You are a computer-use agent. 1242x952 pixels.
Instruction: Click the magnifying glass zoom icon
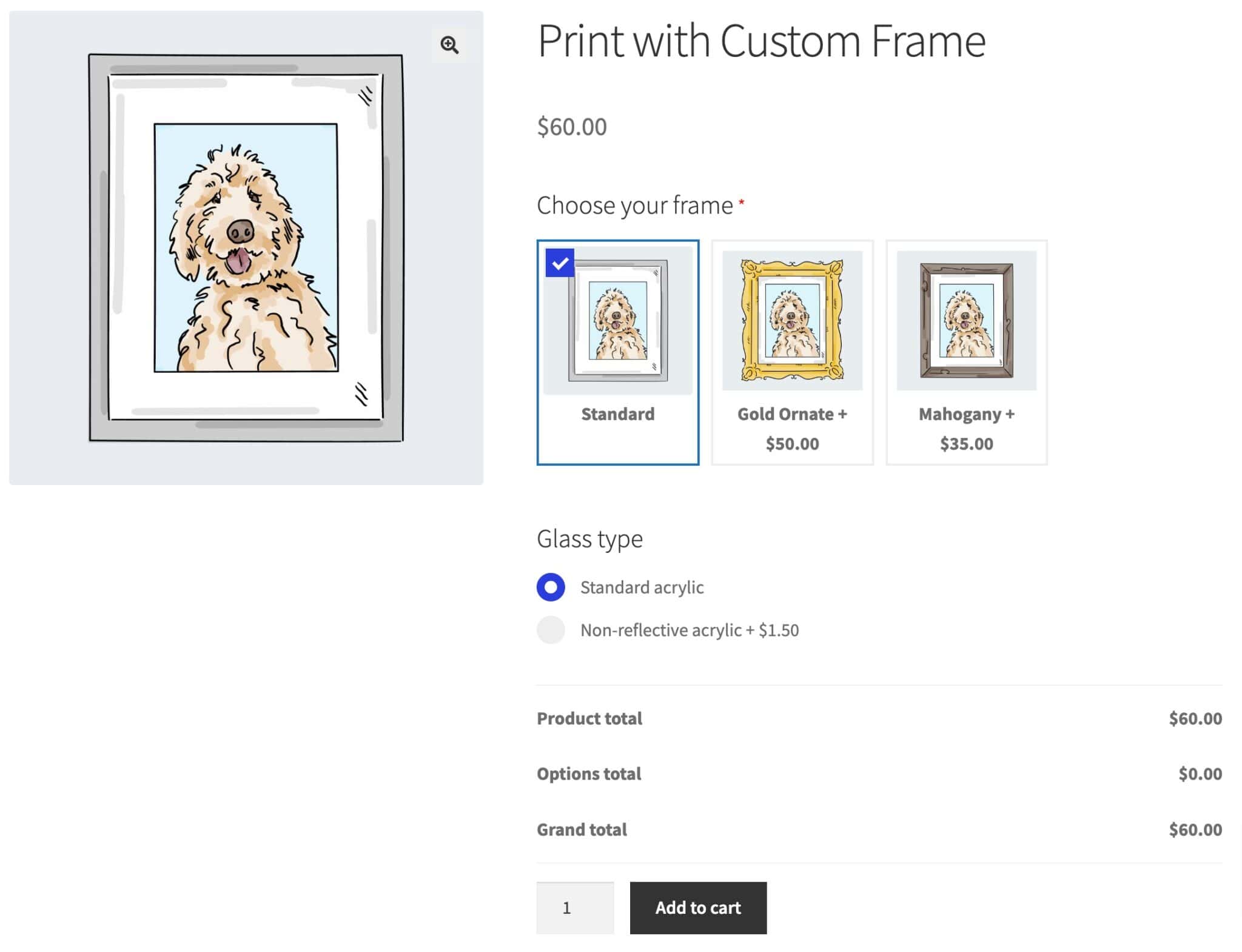[x=449, y=44]
